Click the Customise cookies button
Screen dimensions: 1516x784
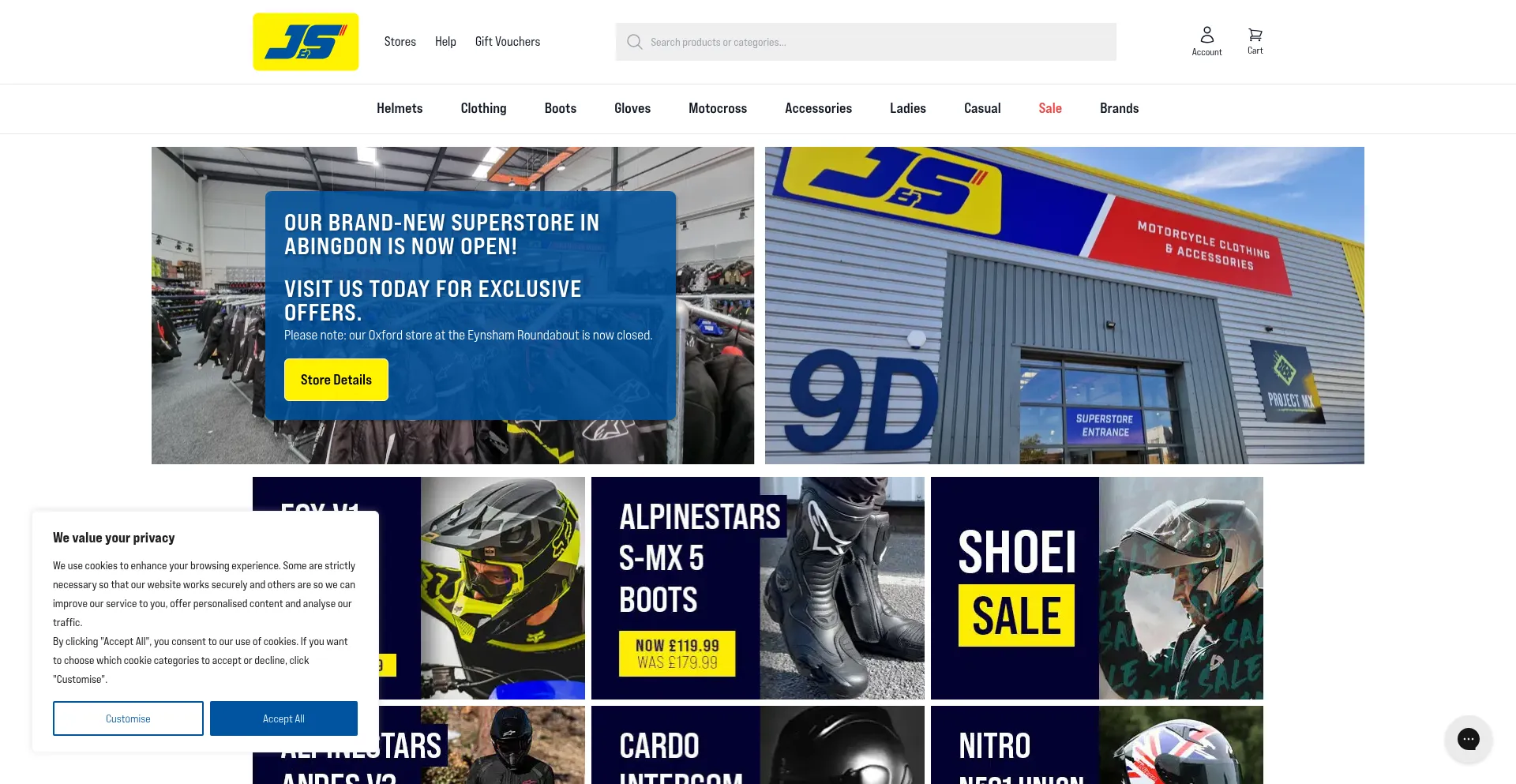pyautogui.click(x=128, y=718)
